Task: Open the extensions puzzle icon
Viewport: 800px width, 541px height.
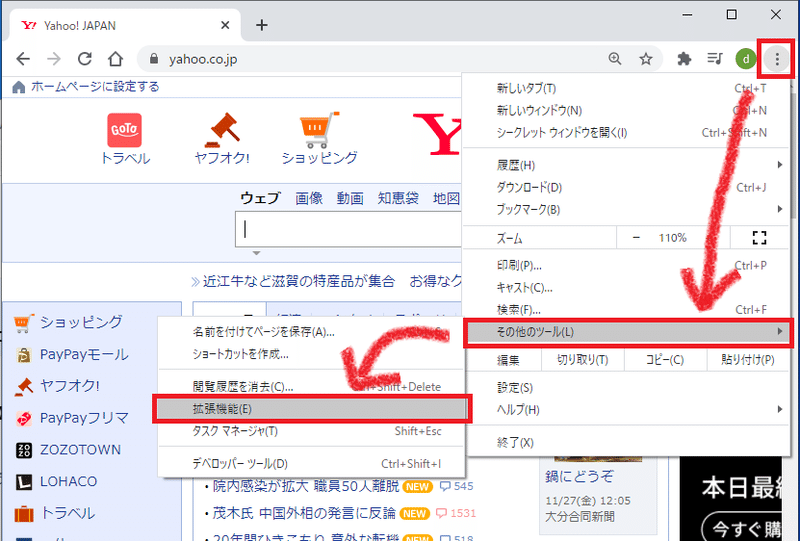Action: tap(684, 59)
